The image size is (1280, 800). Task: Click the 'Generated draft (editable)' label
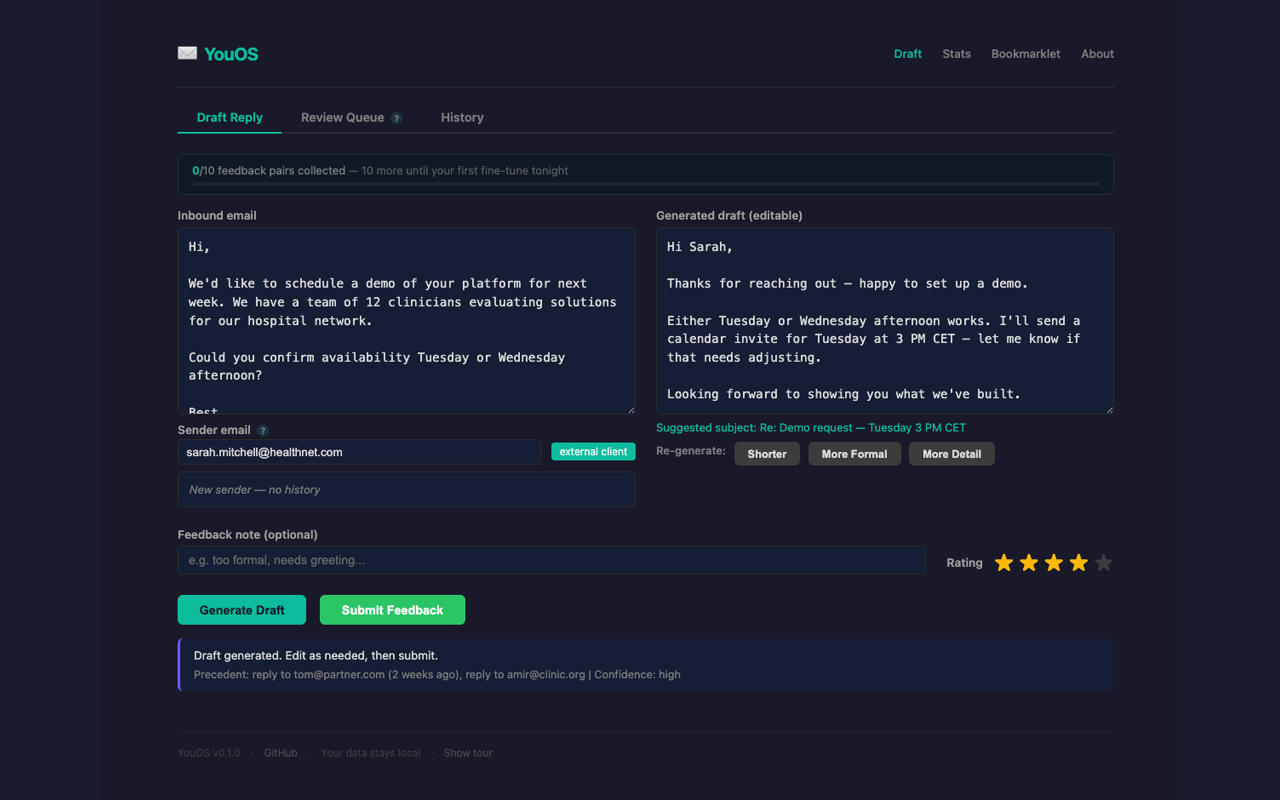pos(729,216)
